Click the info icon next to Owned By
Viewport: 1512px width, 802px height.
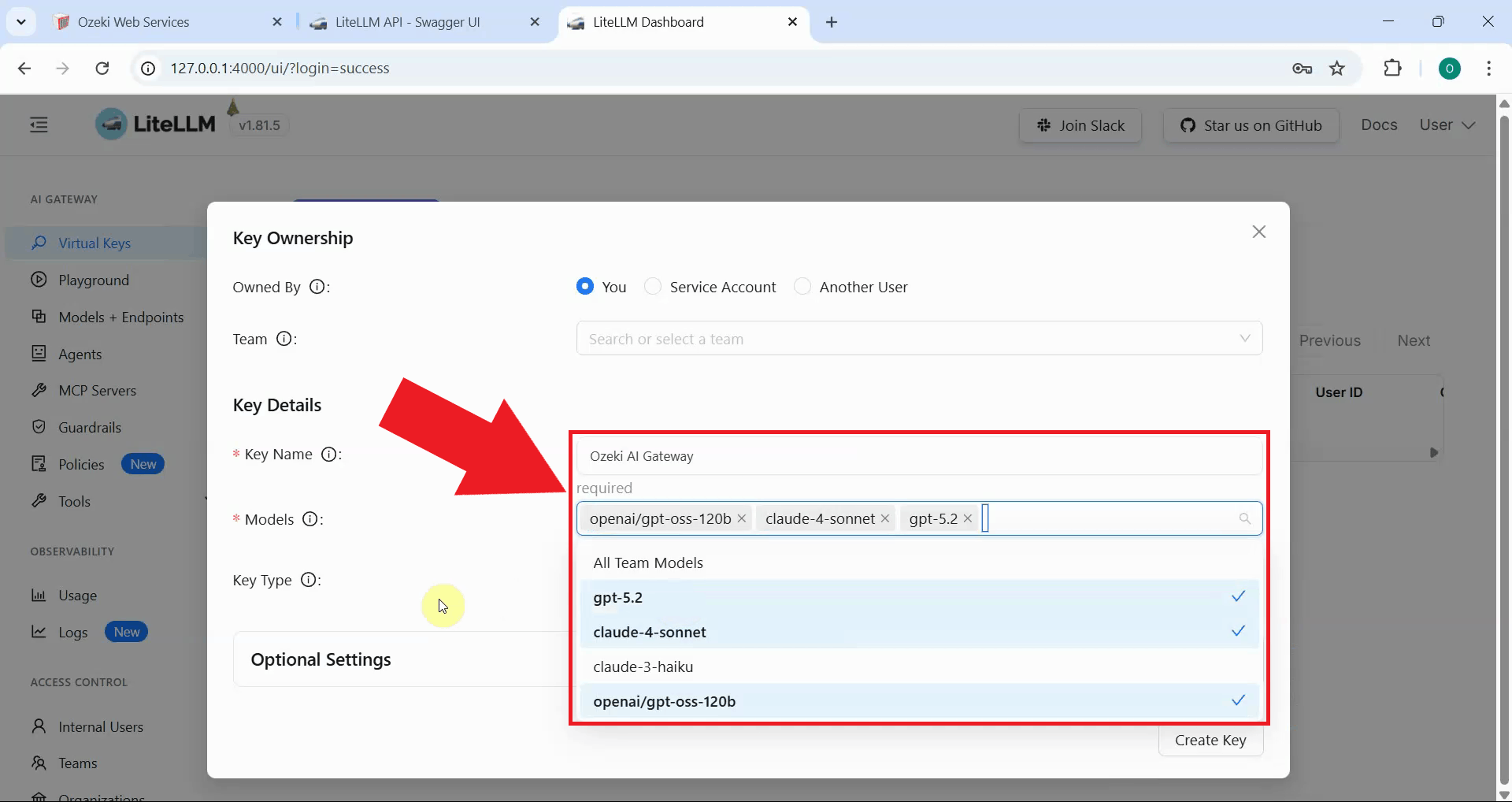click(317, 287)
